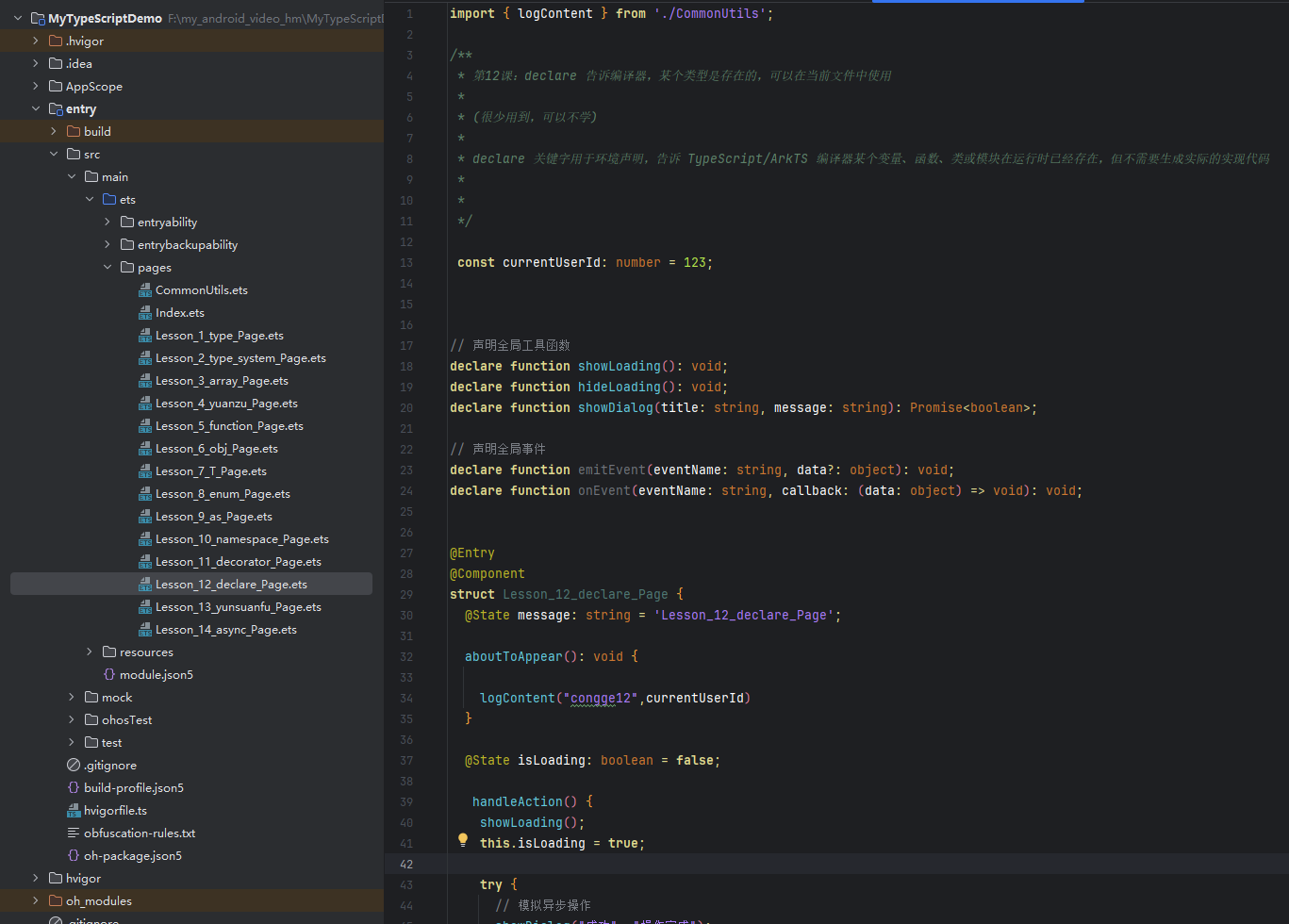Viewport: 1289px width, 924px height.
Task: Open Lesson_8_enum_Page.ets
Action: click(223, 494)
